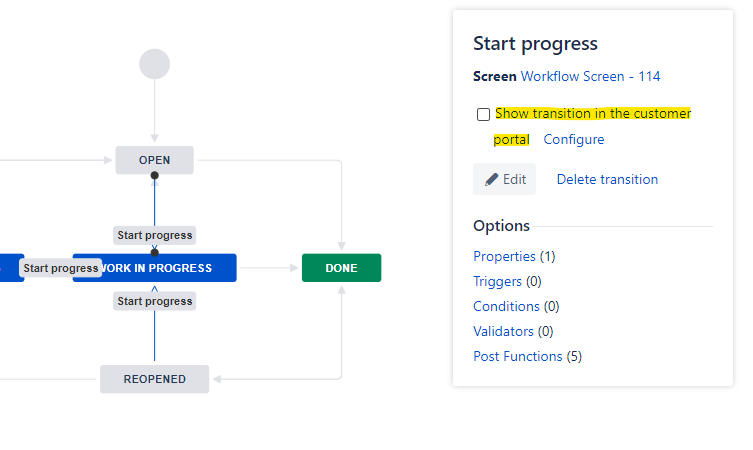Select Start progress label left of Work In Progress
This screenshot has height=450, width=753.
pos(60,268)
